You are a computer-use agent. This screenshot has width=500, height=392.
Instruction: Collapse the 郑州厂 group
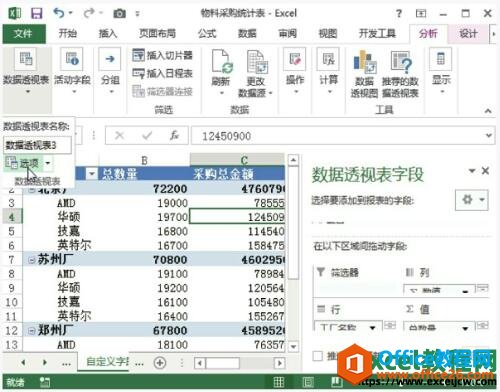(31, 331)
